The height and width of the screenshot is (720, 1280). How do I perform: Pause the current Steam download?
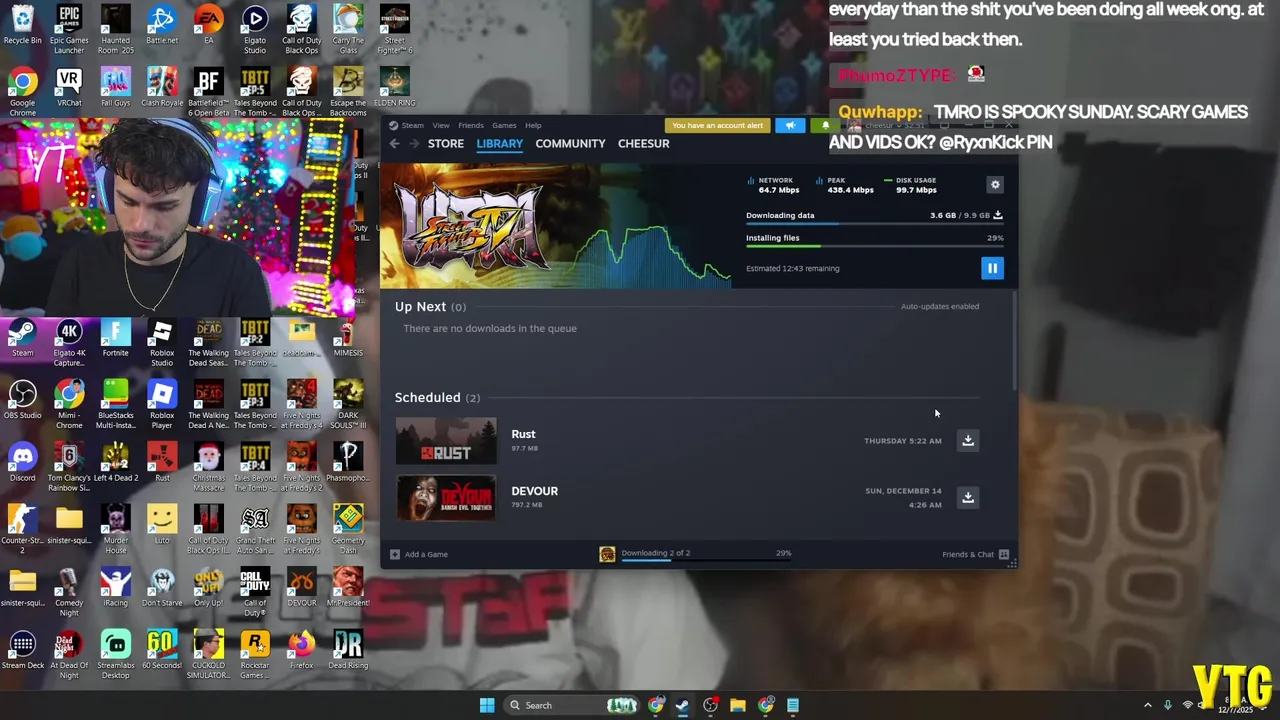coord(992,268)
